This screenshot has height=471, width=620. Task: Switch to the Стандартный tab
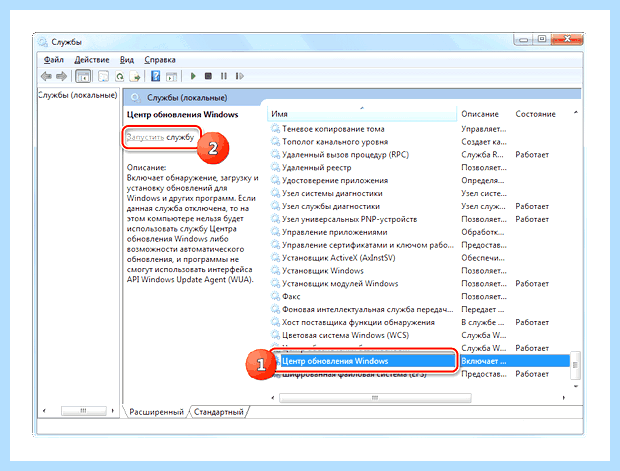tap(219, 412)
